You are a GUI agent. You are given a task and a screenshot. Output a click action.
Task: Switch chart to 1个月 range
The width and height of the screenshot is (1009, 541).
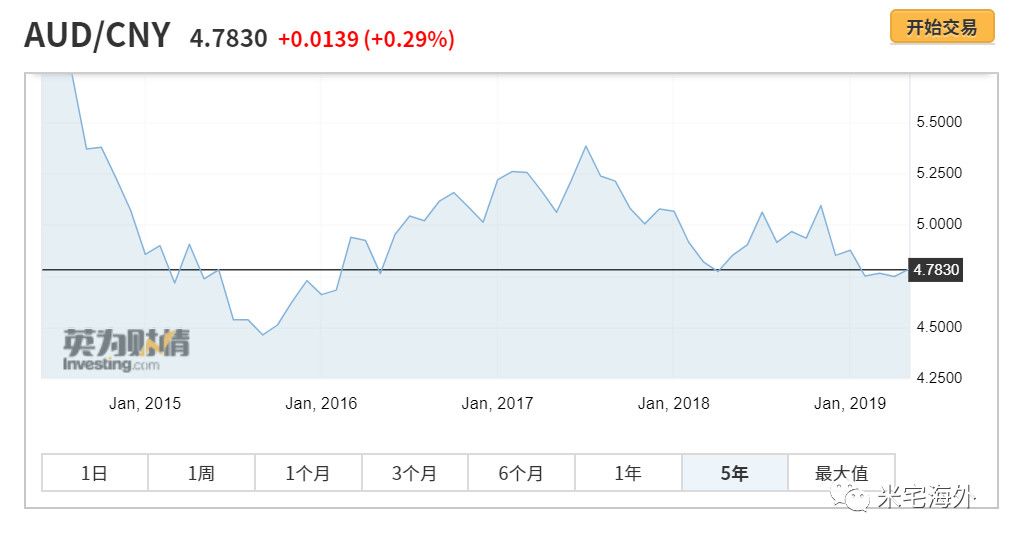tap(308, 473)
